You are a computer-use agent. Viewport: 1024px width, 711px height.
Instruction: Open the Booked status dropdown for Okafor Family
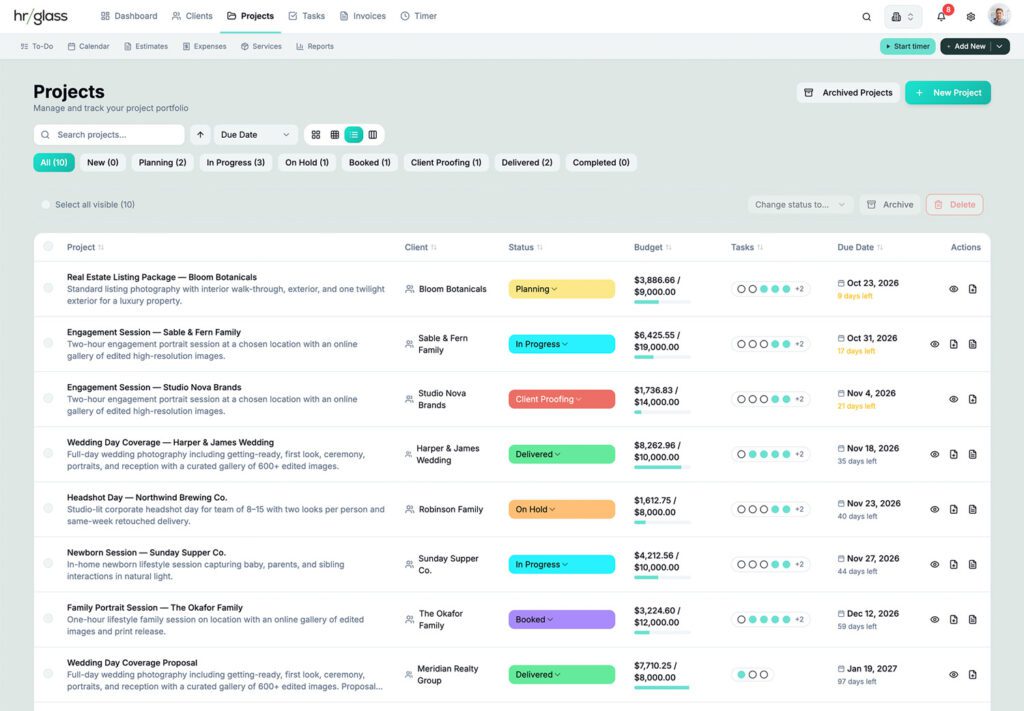click(x=562, y=620)
